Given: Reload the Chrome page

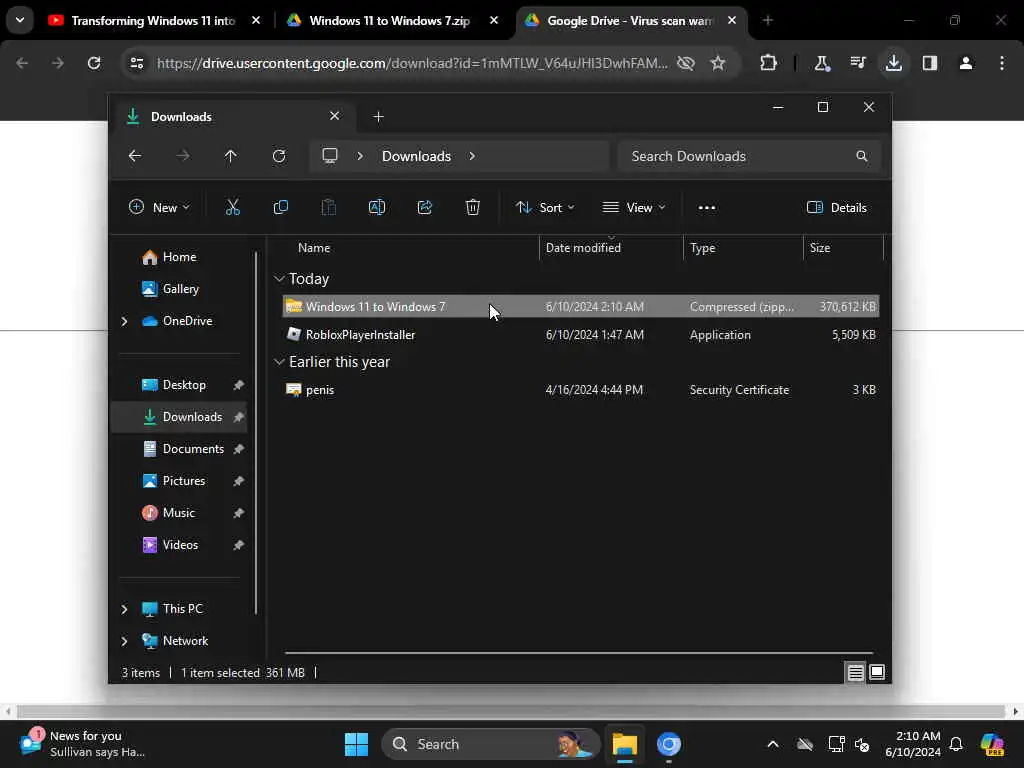Looking at the screenshot, I should [x=94, y=63].
